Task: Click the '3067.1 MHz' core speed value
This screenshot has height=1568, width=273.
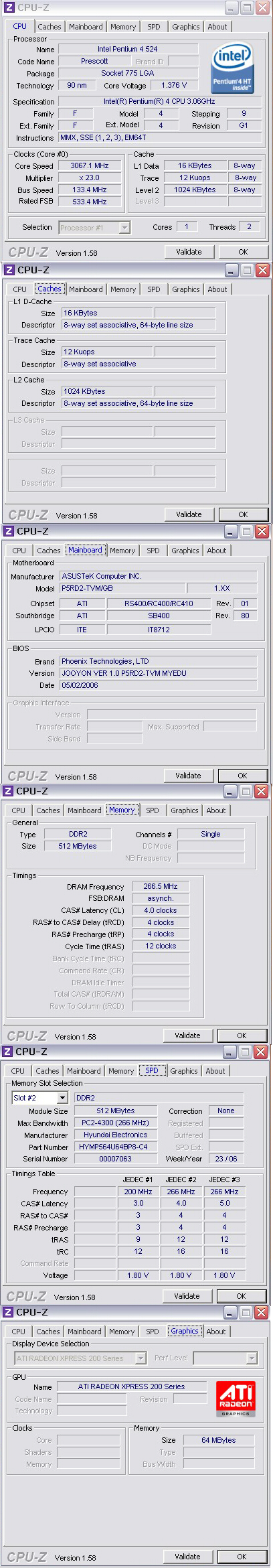Action: pyautogui.click(x=90, y=166)
